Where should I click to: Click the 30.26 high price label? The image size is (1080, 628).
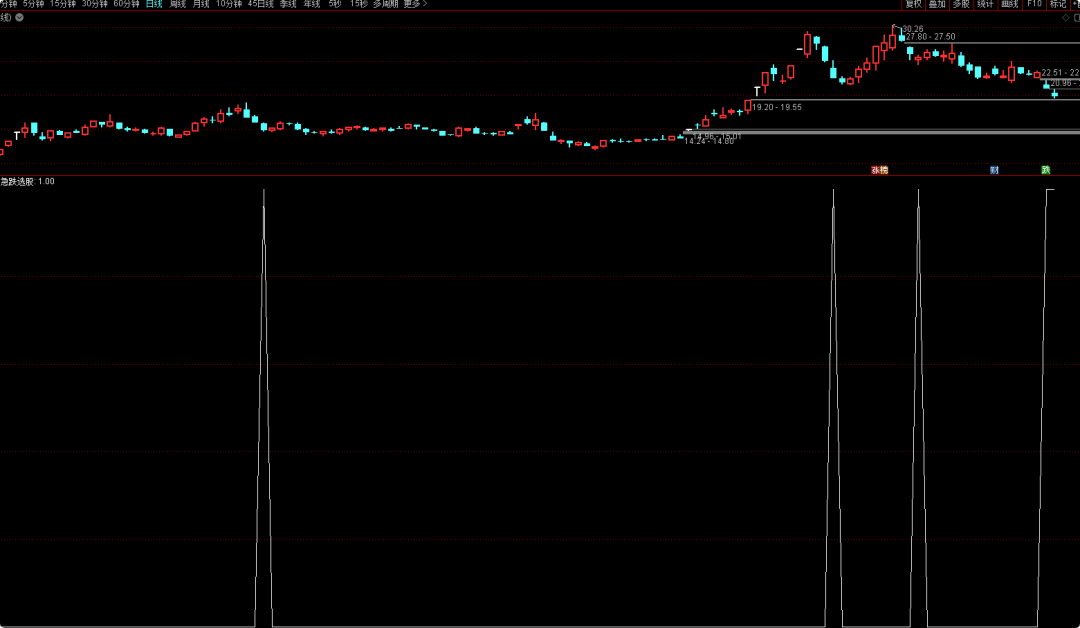click(913, 30)
